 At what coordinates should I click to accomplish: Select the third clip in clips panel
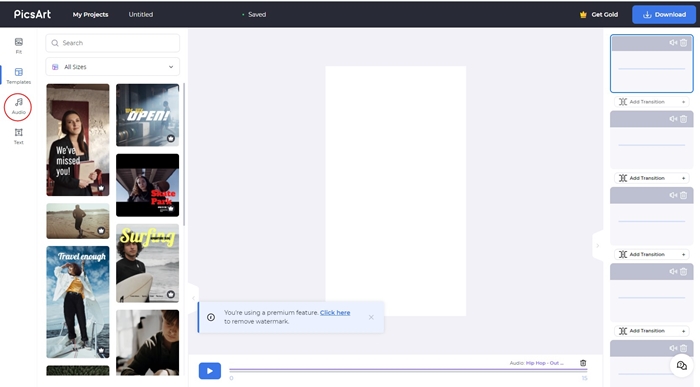tap(652, 216)
